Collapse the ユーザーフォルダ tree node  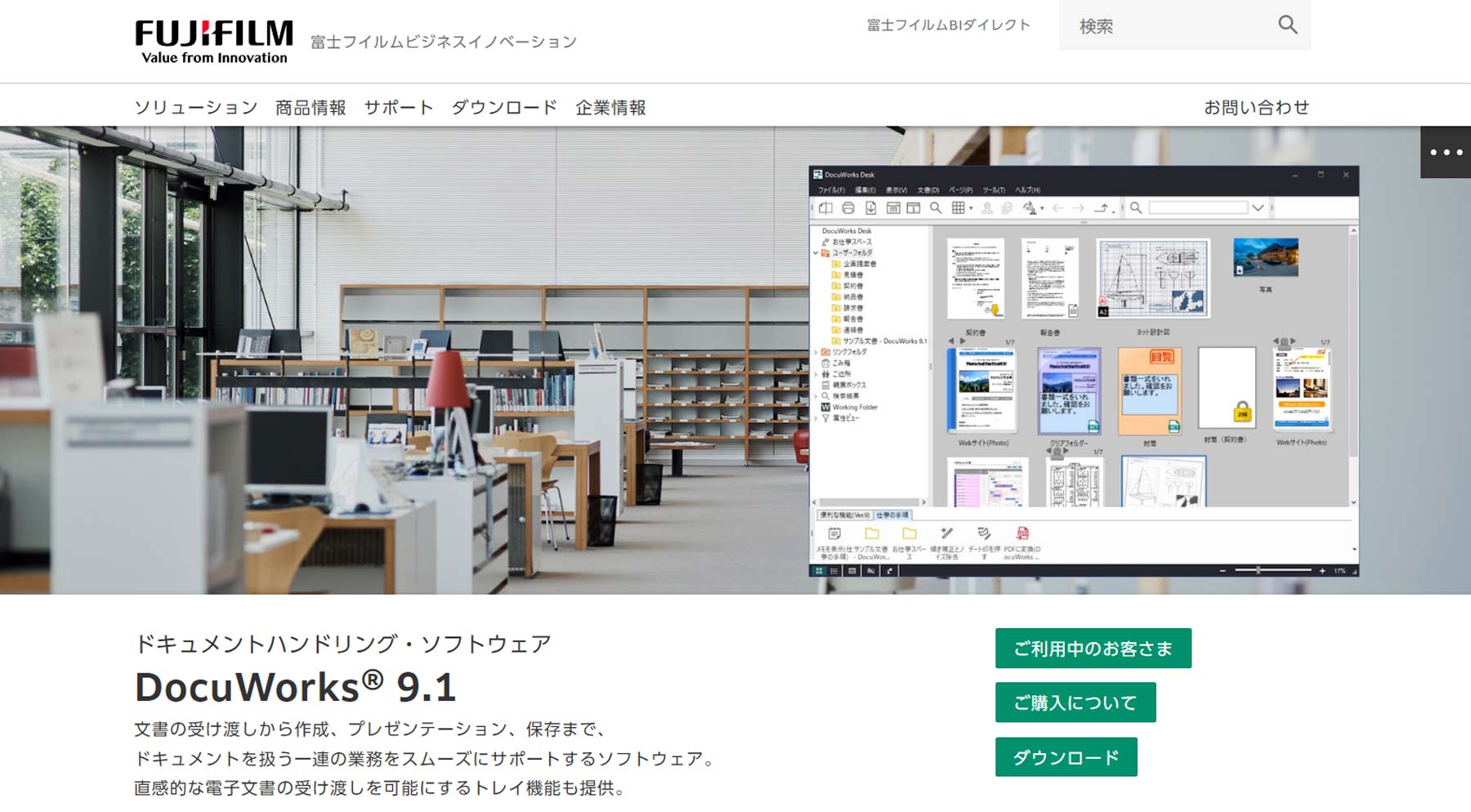816,253
